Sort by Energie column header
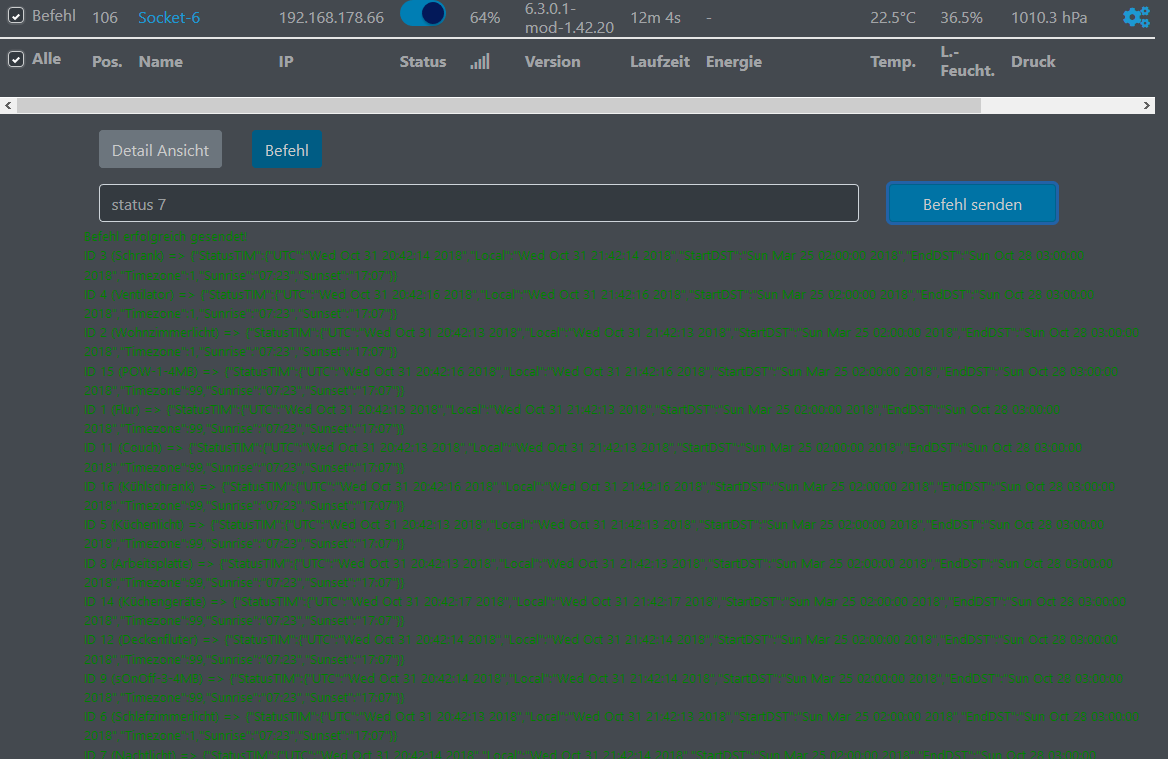Viewport: 1168px width, 759px height. (x=734, y=62)
